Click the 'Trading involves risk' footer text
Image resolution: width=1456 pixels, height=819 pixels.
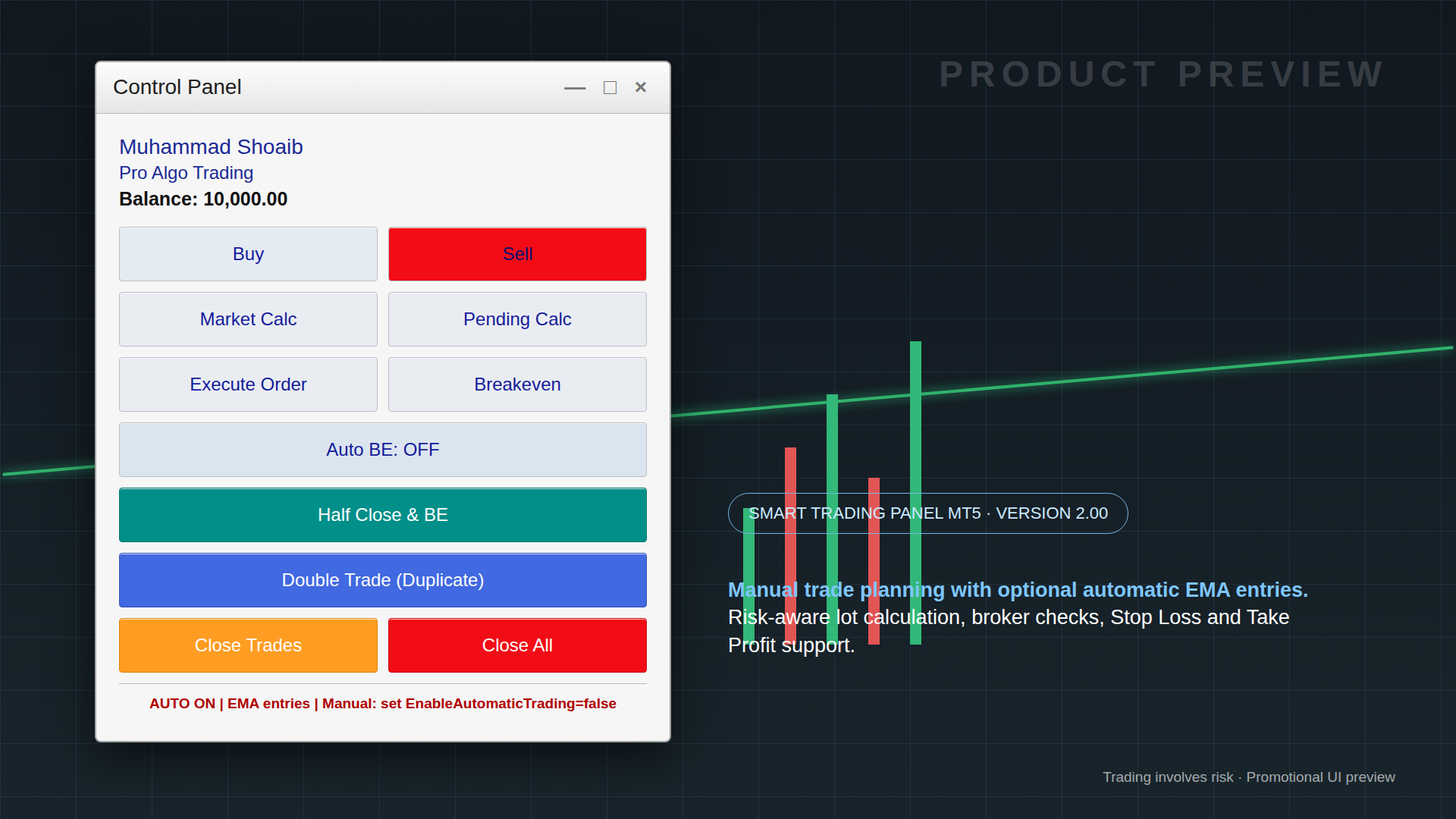coord(1249,777)
